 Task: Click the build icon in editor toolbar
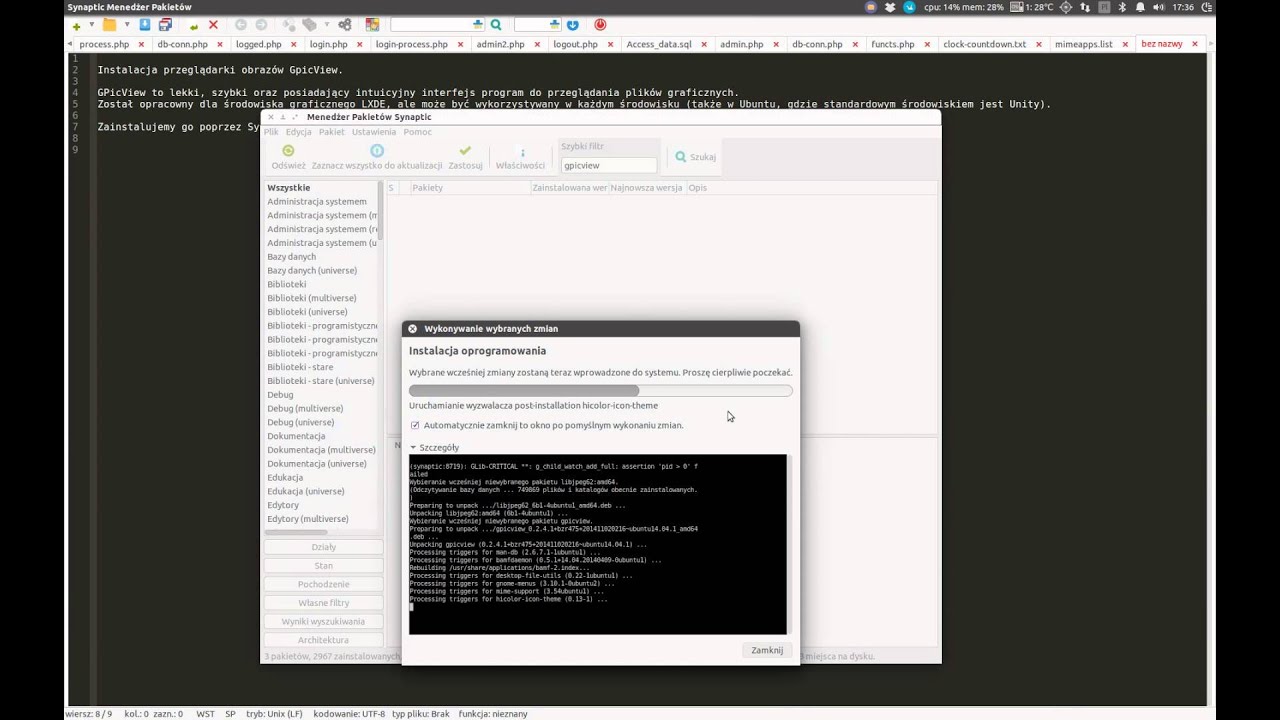coord(310,24)
